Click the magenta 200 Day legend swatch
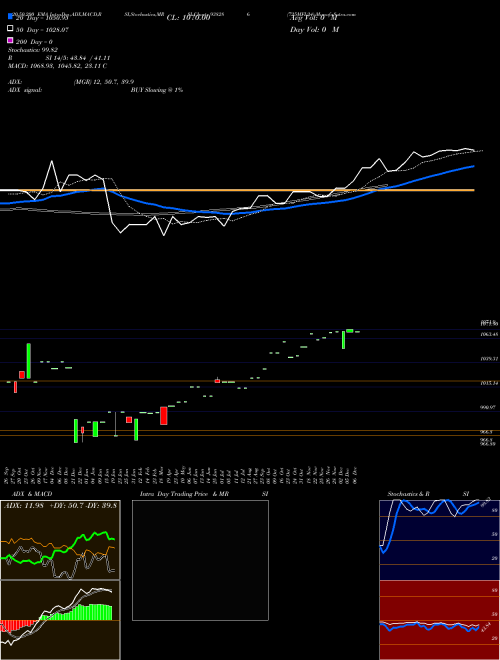Viewport: 500px width, 660px height. point(10,40)
